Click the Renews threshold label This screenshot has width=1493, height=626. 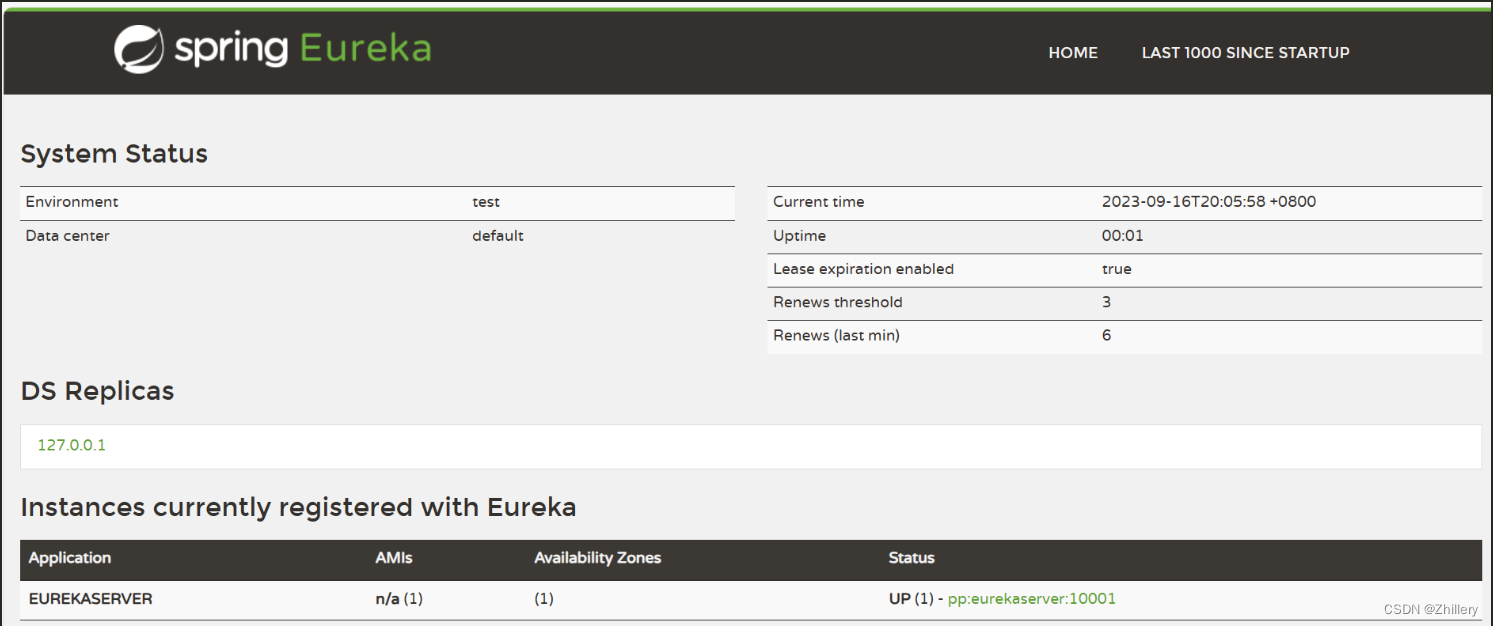[838, 302]
